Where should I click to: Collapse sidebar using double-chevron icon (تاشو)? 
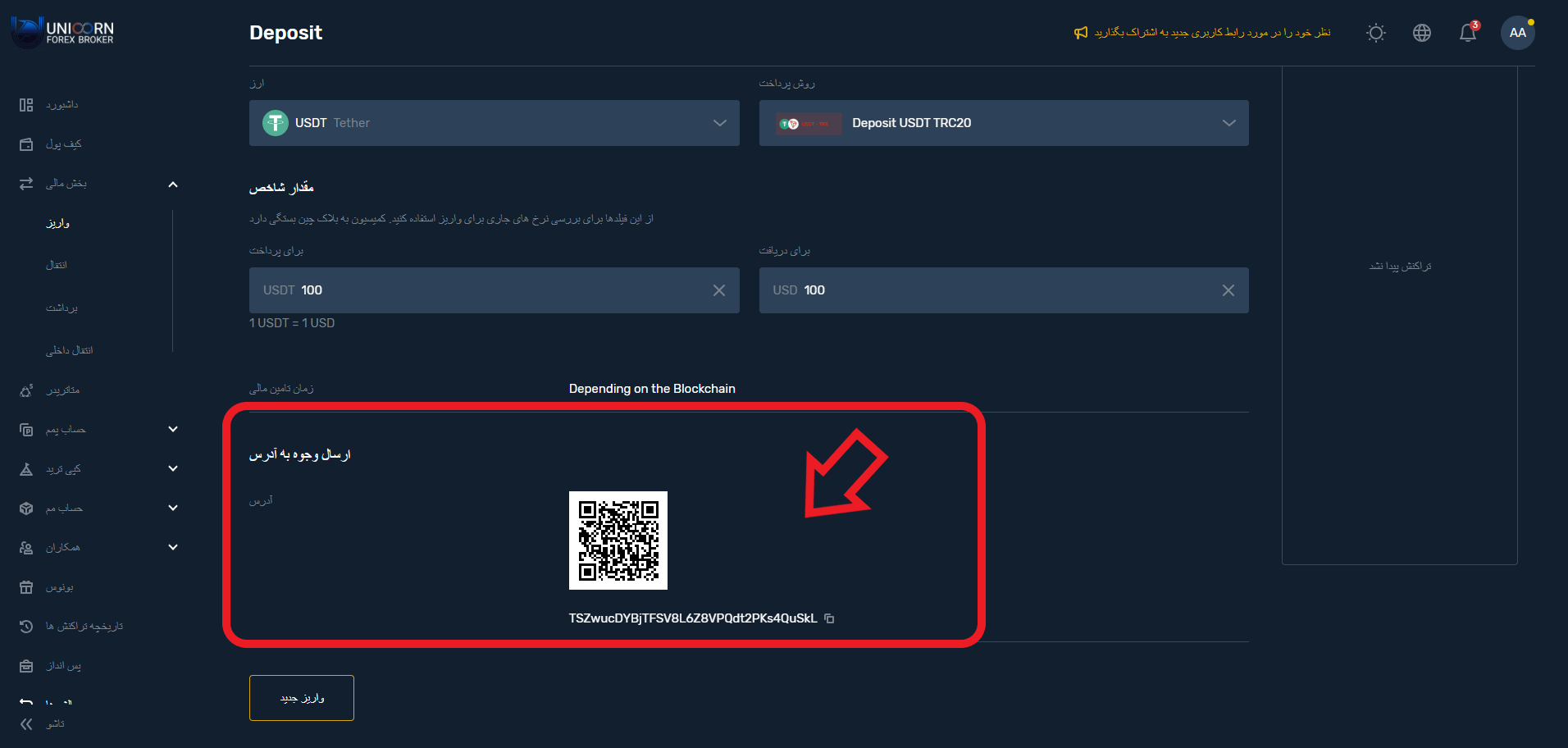pyautogui.click(x=26, y=724)
